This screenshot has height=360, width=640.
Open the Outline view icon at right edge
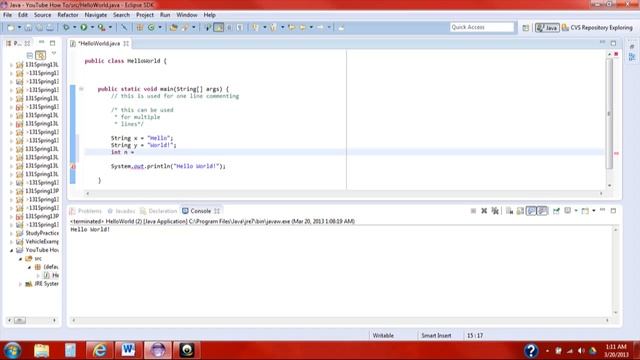pos(632,57)
